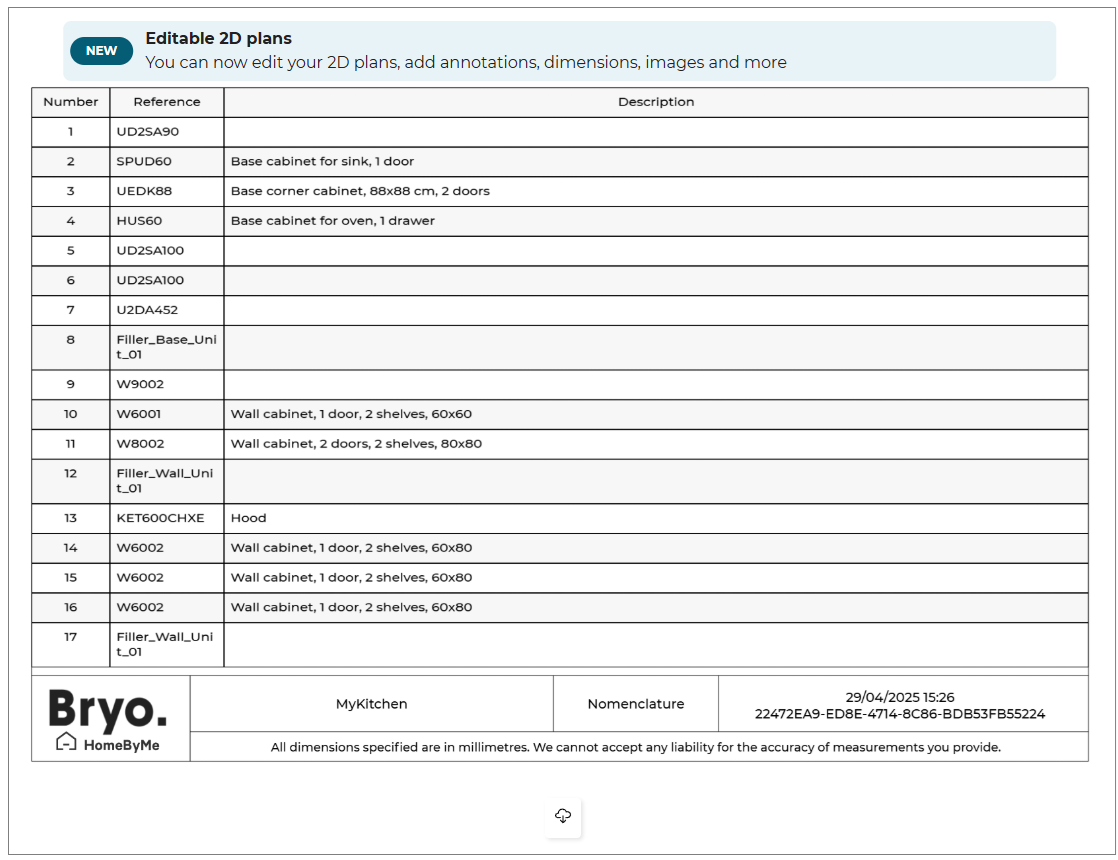Select the Reference column header
Viewport: 1118px width, 860px height.
pyautogui.click(x=166, y=102)
